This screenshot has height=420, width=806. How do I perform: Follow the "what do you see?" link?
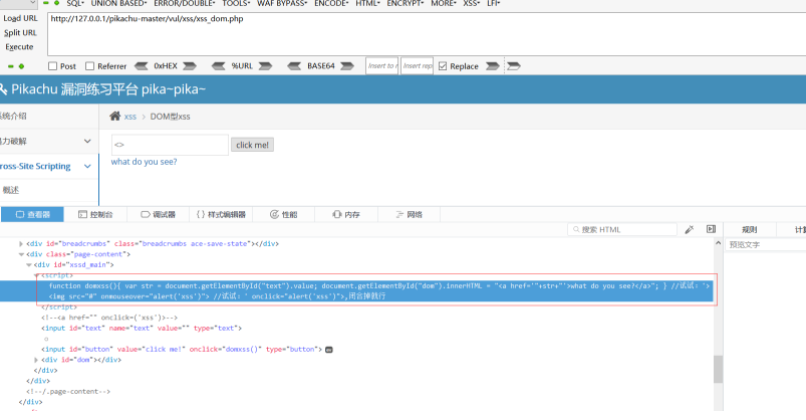[144, 161]
